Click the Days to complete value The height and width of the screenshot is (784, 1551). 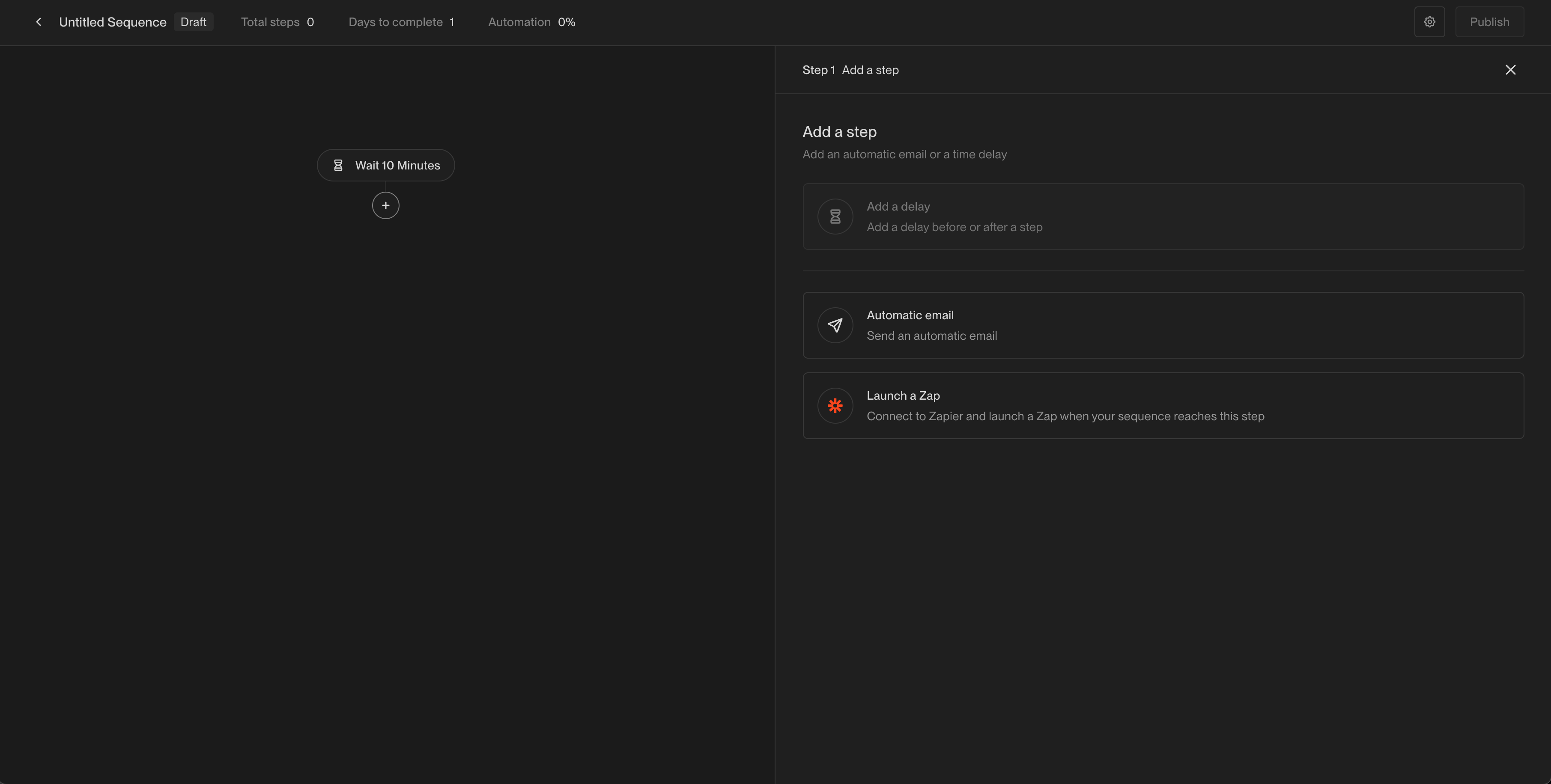[401, 22]
